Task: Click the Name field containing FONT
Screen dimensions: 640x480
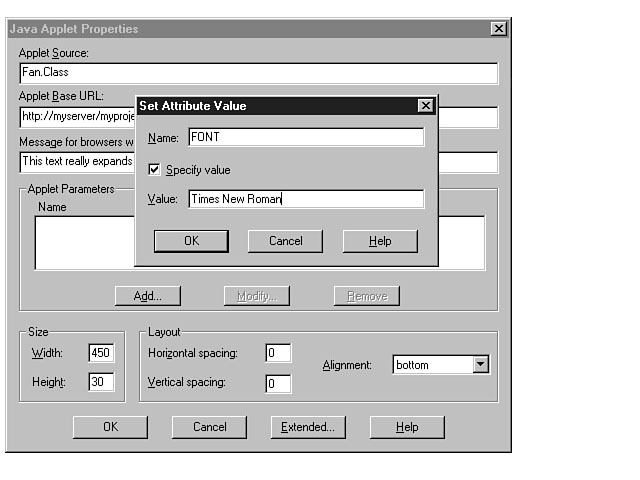Action: (x=305, y=137)
